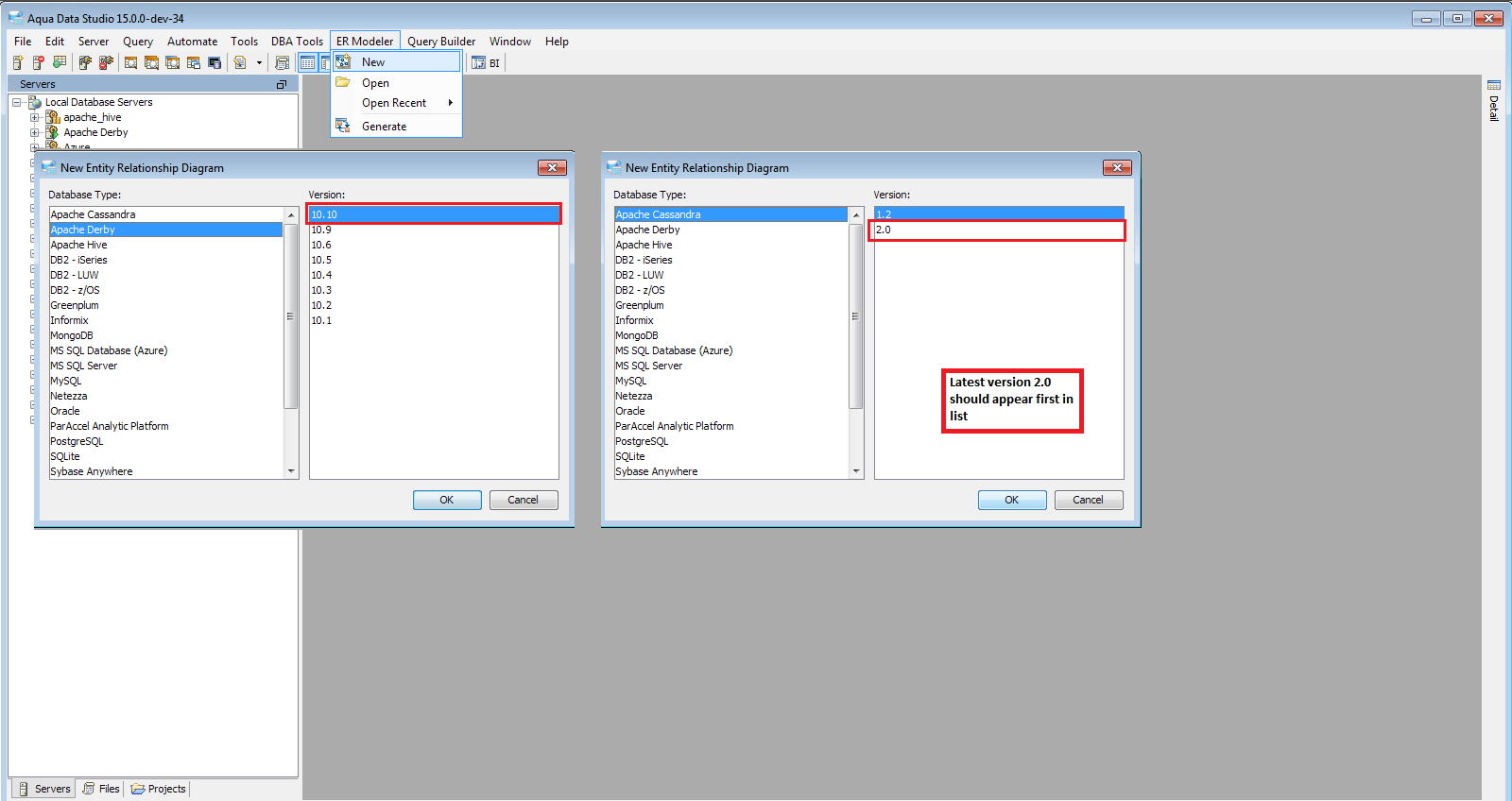The width and height of the screenshot is (1512, 801).
Task: Open the Tools menu
Action: click(244, 42)
